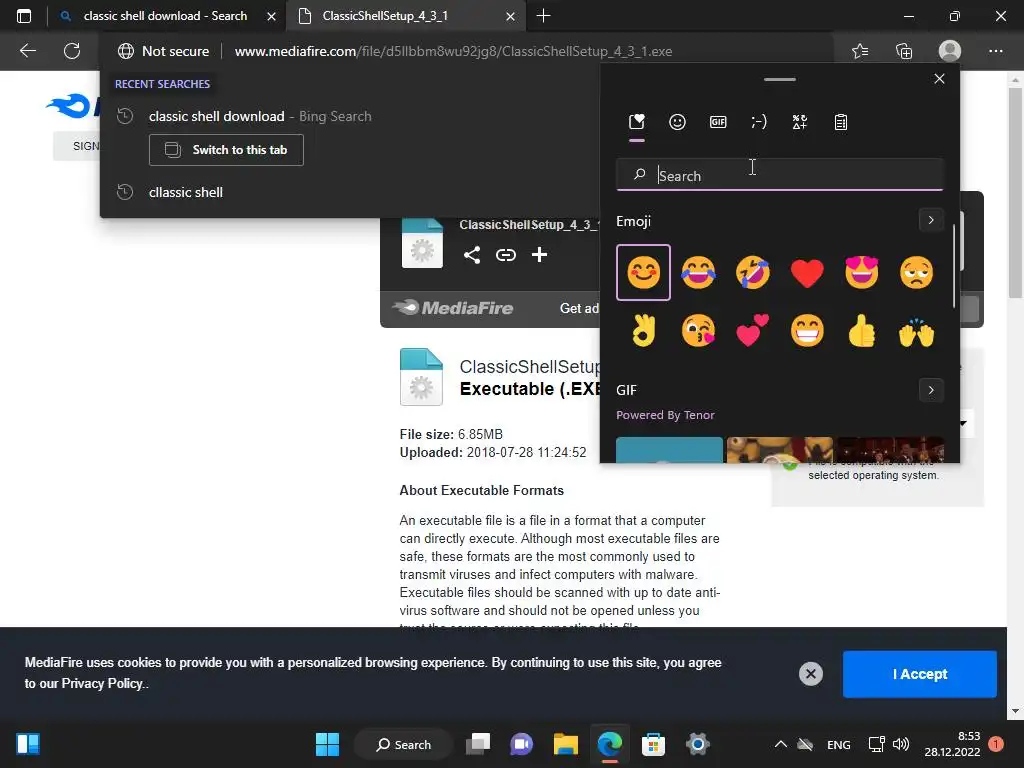Image resolution: width=1024 pixels, height=768 pixels.
Task: Accept cookies with I Accept button
Action: click(x=920, y=674)
